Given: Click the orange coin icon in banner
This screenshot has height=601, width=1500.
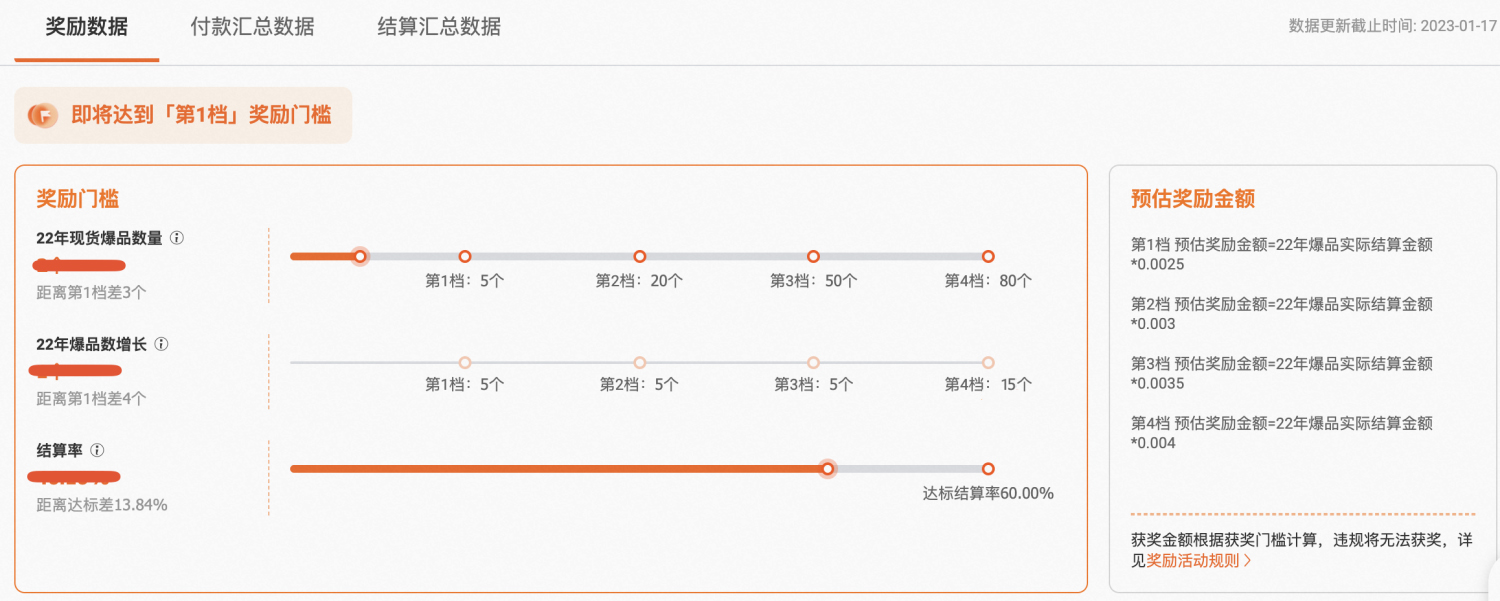Looking at the screenshot, I should [x=43, y=115].
